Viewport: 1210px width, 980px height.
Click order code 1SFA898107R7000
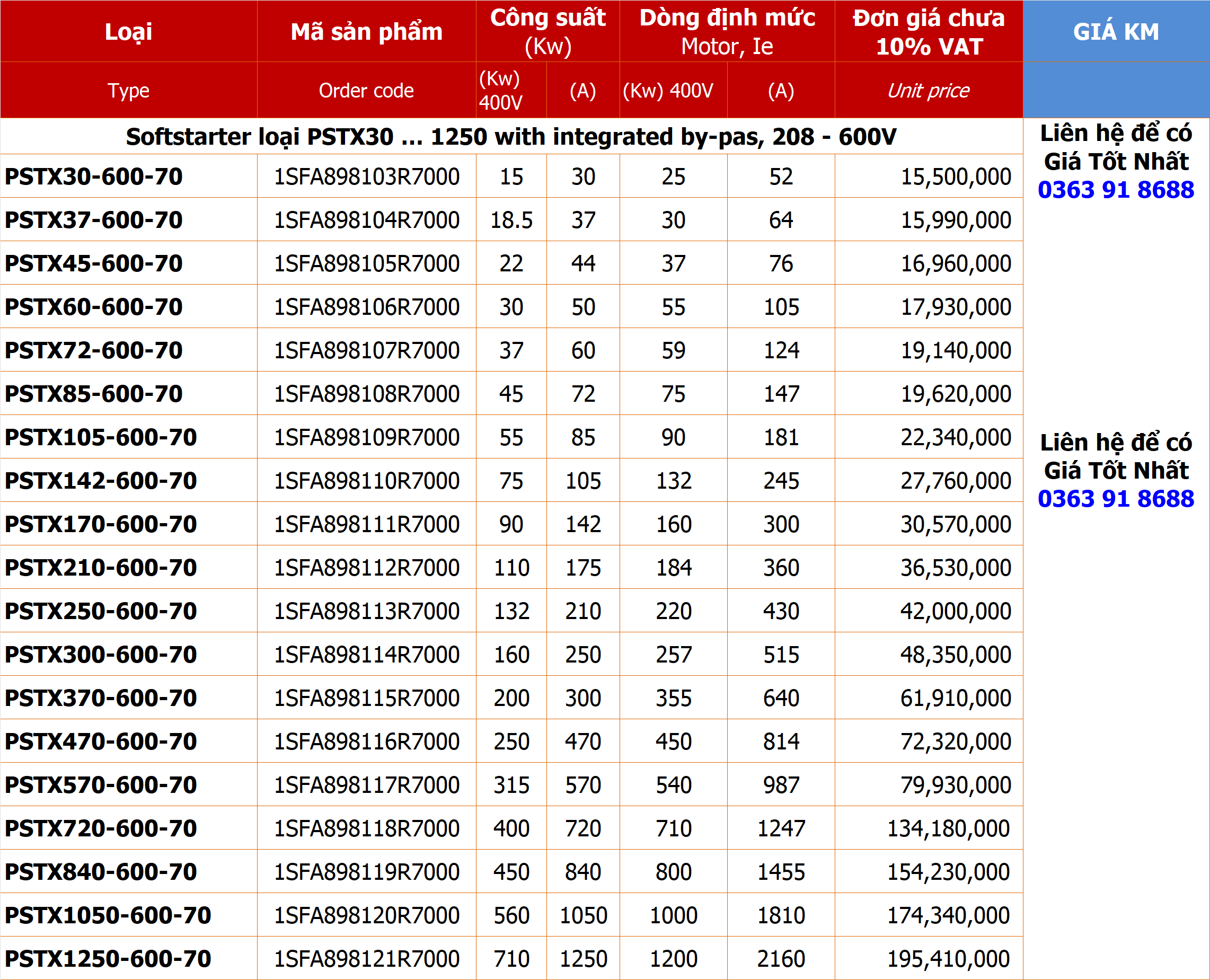pos(366,350)
